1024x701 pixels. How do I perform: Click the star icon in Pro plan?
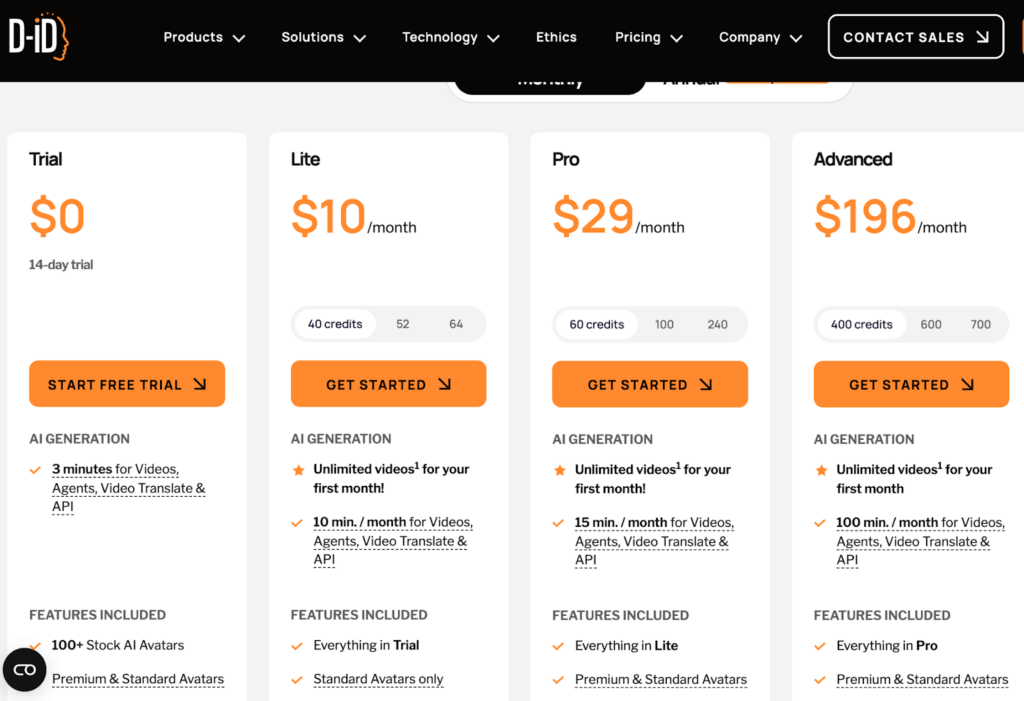(560, 470)
